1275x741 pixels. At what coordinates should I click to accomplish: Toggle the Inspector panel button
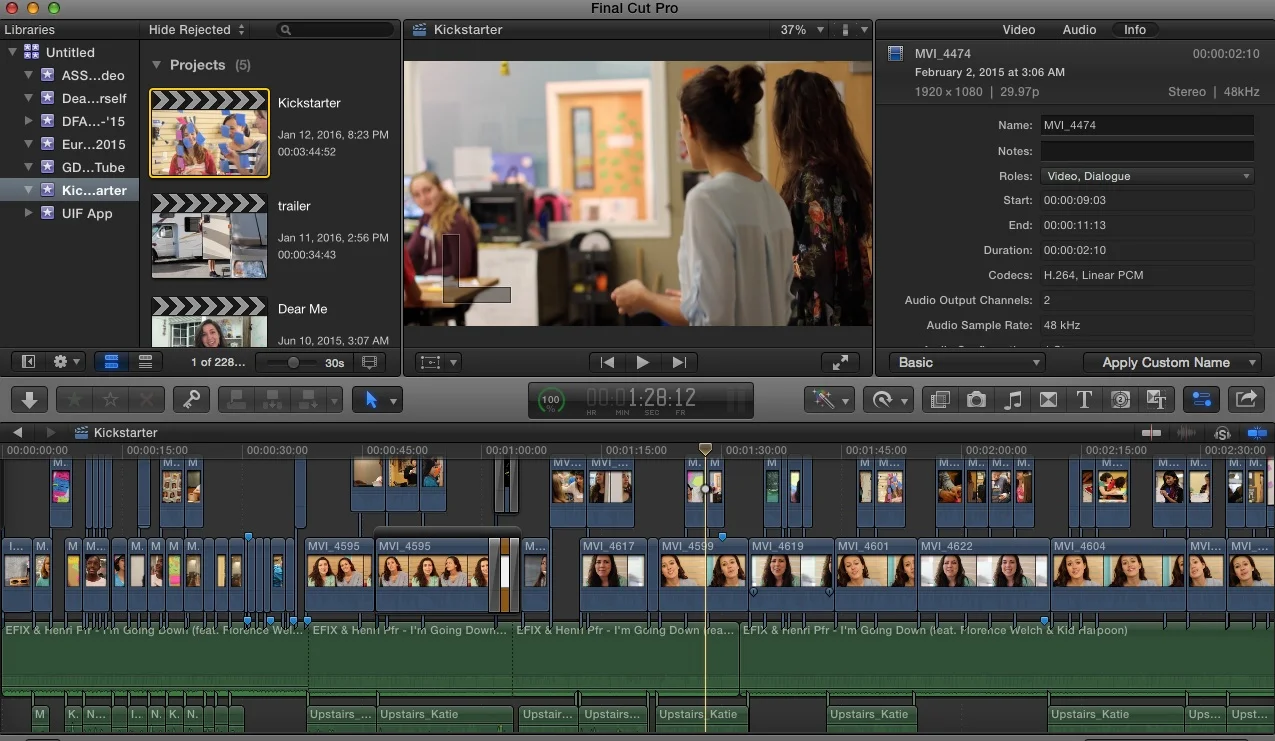pyautogui.click(x=1201, y=400)
